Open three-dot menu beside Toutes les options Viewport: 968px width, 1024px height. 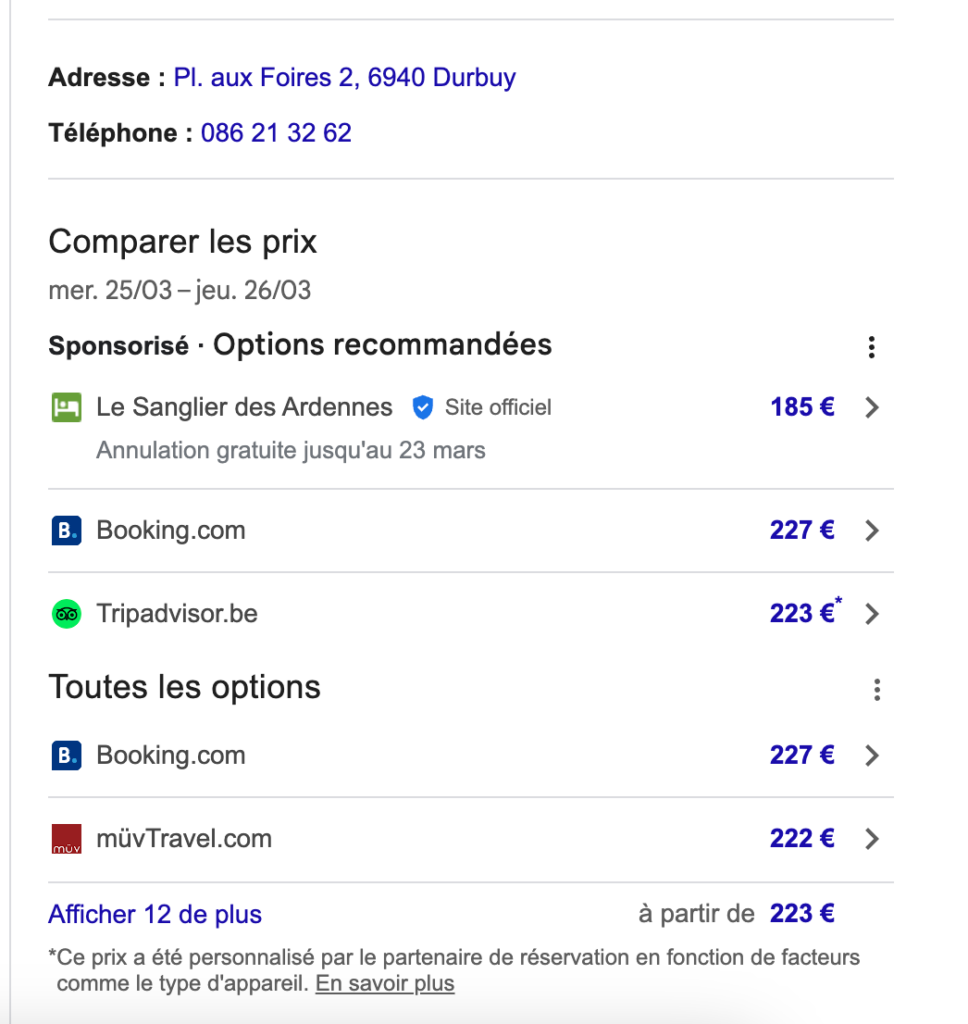[x=876, y=689]
